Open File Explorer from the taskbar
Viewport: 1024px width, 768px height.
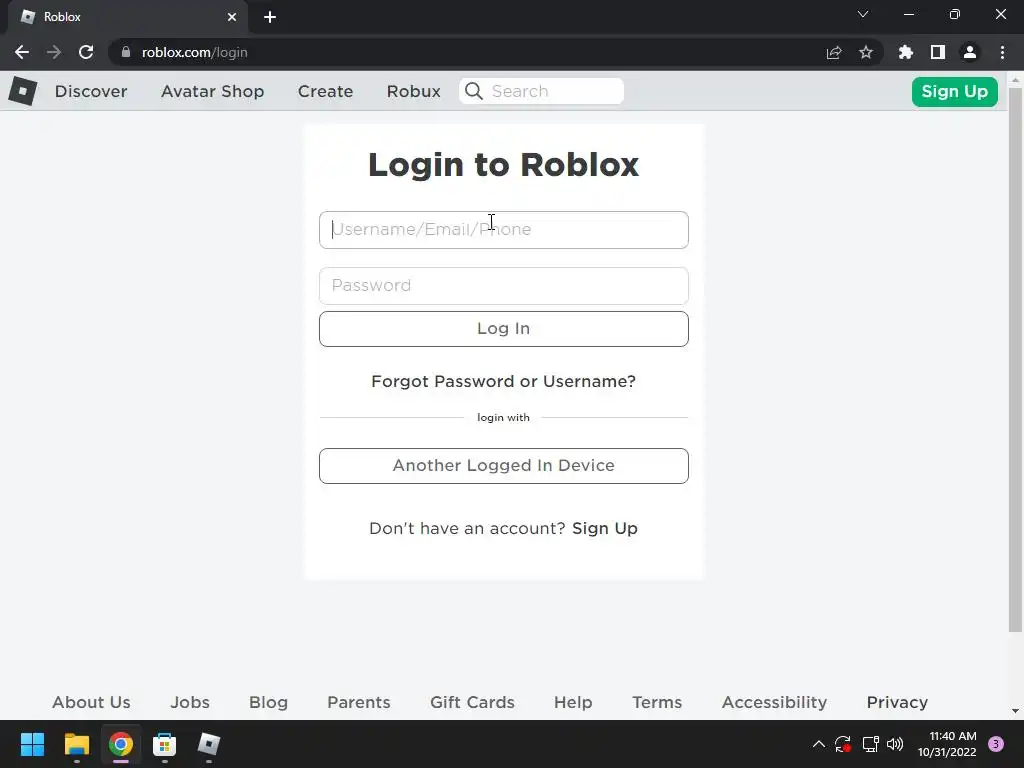tap(76, 744)
